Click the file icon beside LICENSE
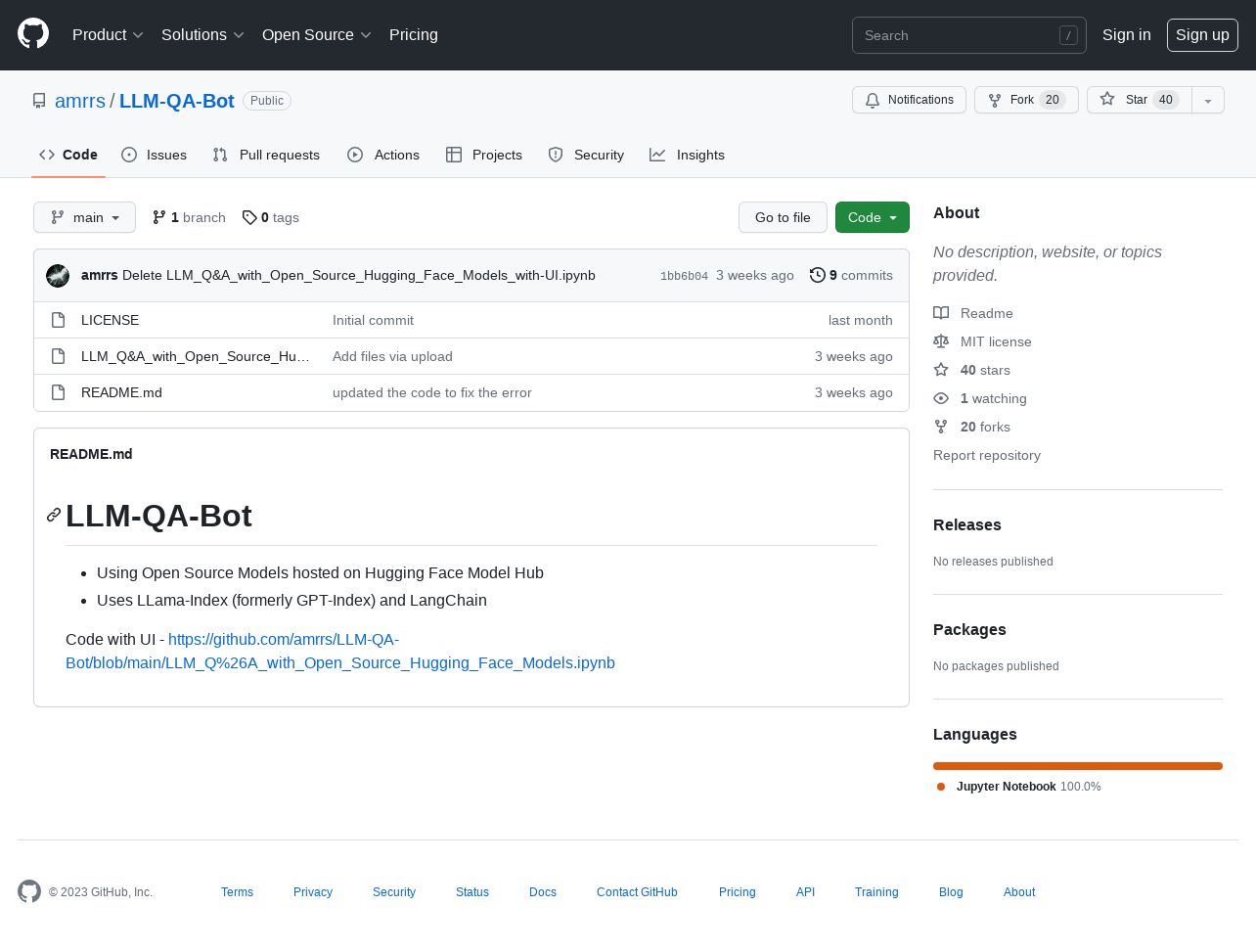Viewport: 1256px width, 952px height. [59, 320]
